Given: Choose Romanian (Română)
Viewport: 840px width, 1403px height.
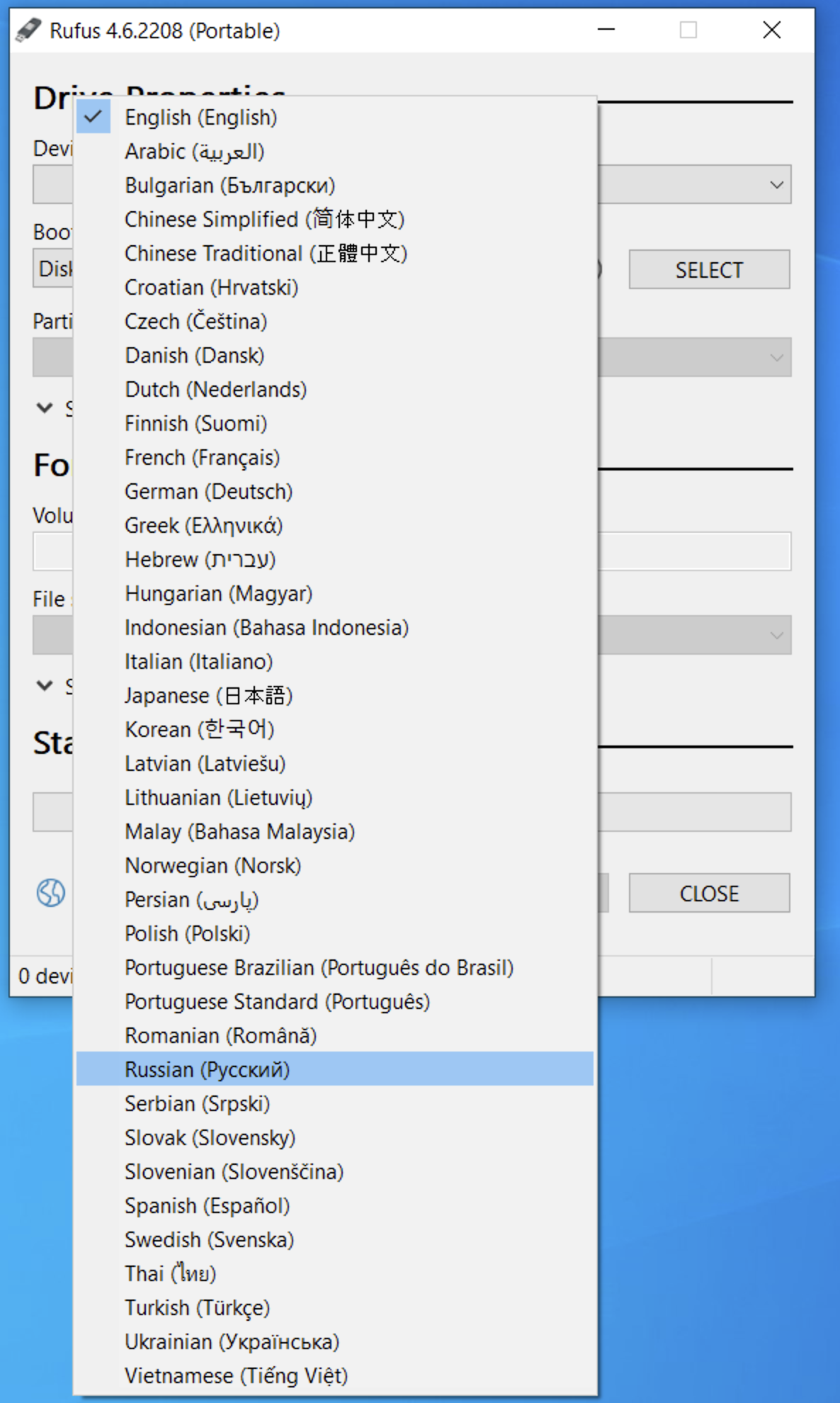Looking at the screenshot, I should 335,1036.
